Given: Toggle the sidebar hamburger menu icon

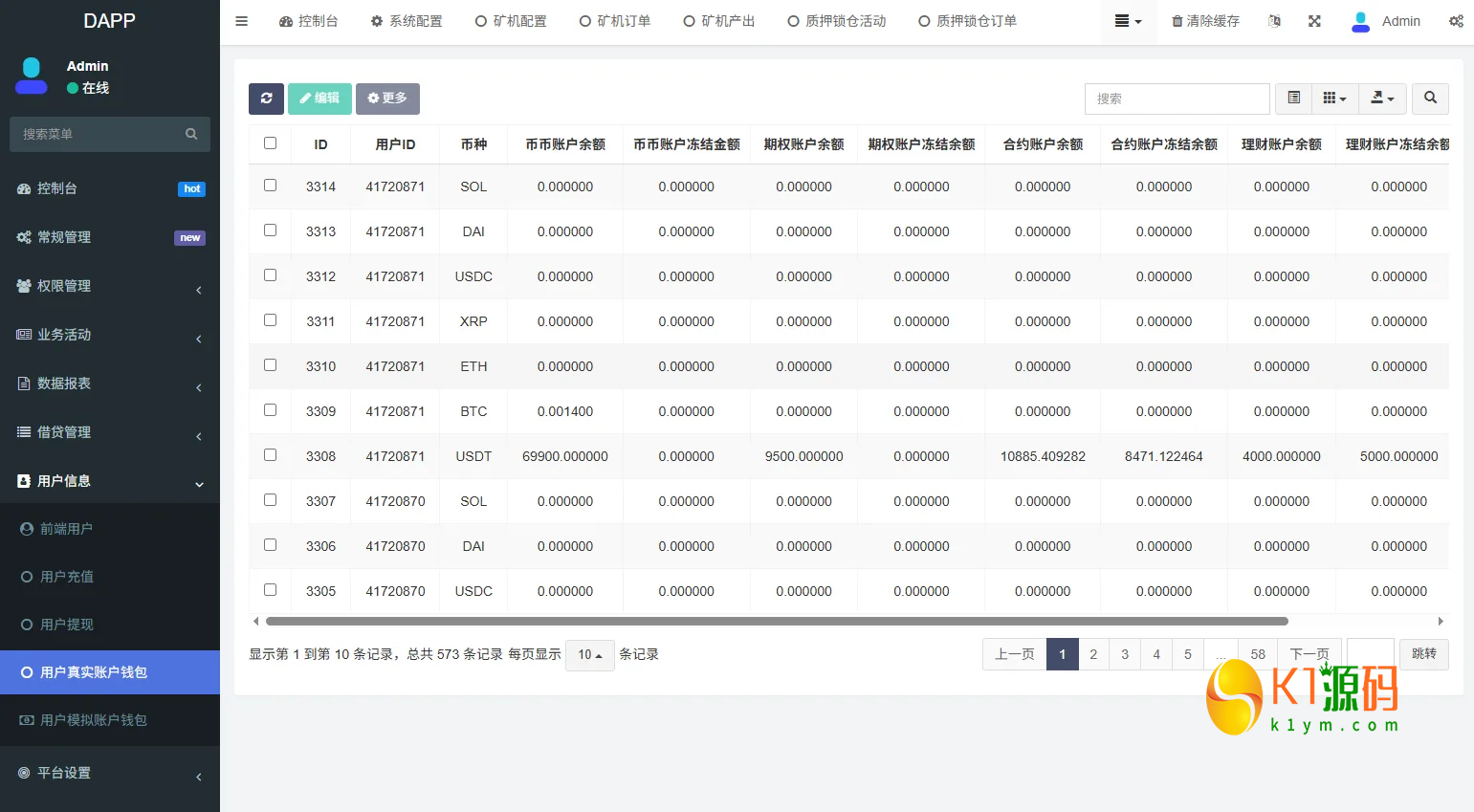Looking at the screenshot, I should coord(241,21).
